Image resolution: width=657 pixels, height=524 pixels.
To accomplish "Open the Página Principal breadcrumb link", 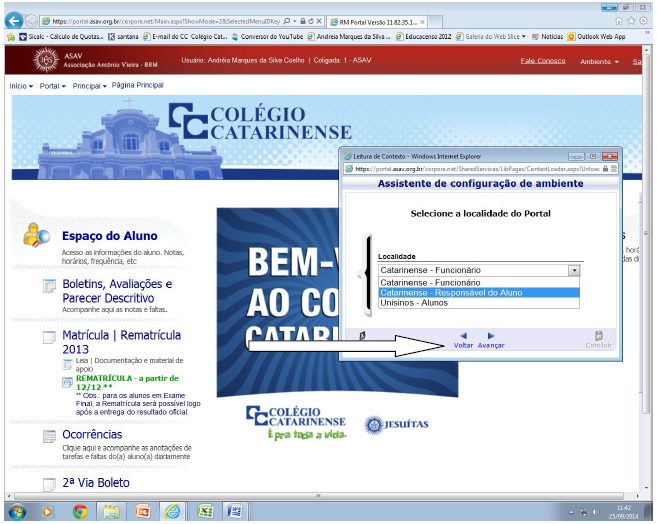I will click(x=137, y=85).
